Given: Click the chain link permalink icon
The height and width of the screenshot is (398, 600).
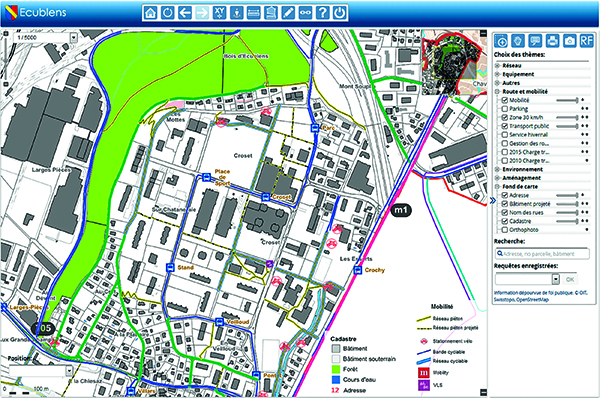Looking at the screenshot, I should 305,12.
